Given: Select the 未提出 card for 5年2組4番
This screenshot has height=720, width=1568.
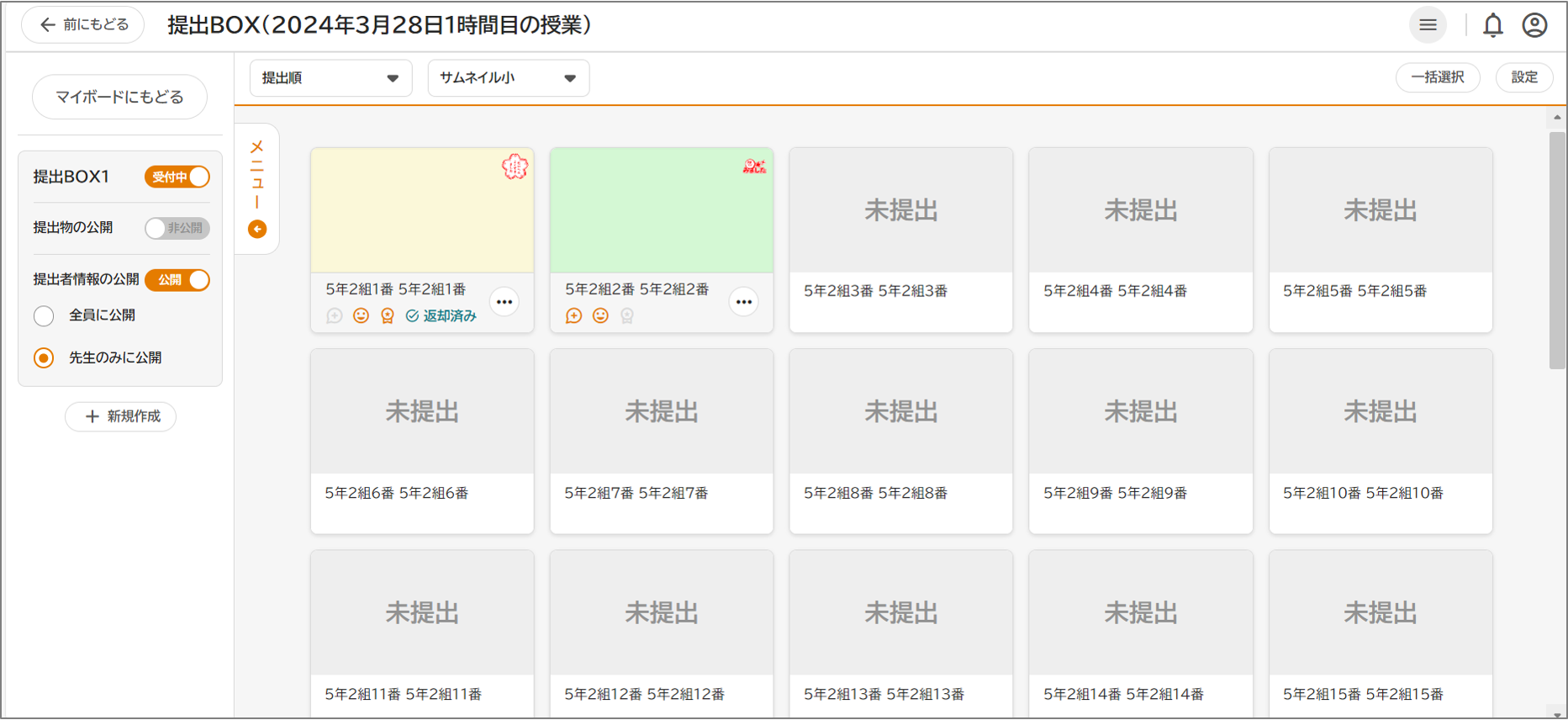Looking at the screenshot, I should (1141, 241).
